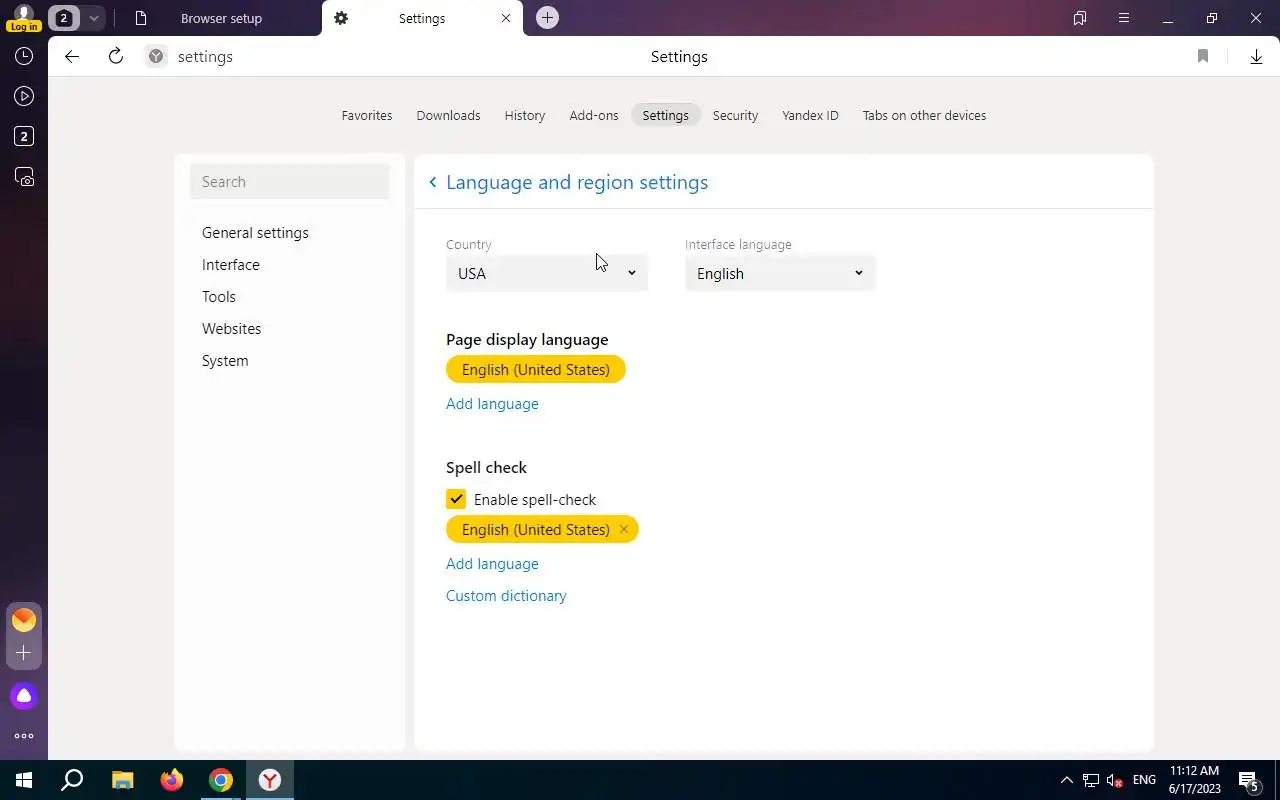Viewport: 1280px width, 800px height.
Task: Open the Interface language dropdown
Action: (x=780, y=273)
